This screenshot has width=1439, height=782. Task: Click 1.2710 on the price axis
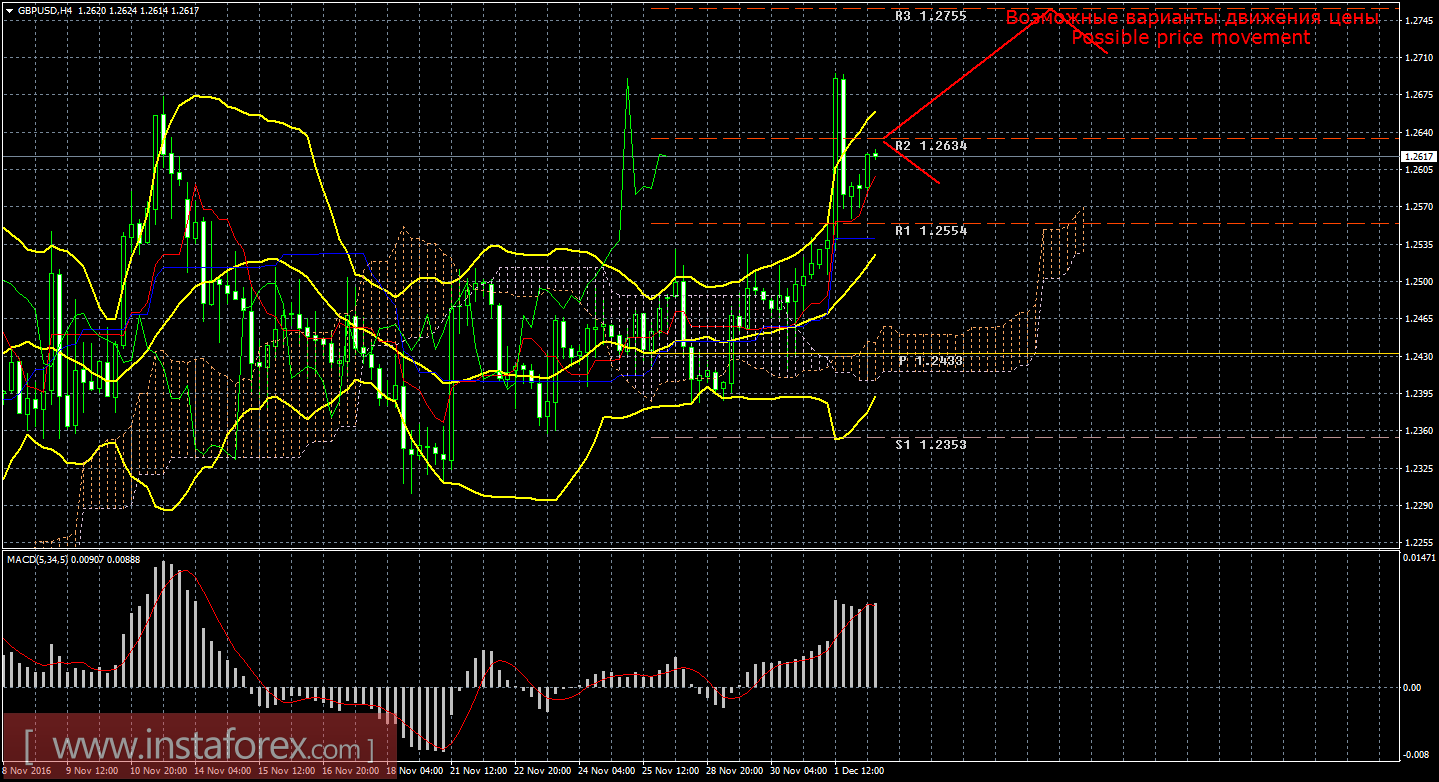coord(1419,58)
